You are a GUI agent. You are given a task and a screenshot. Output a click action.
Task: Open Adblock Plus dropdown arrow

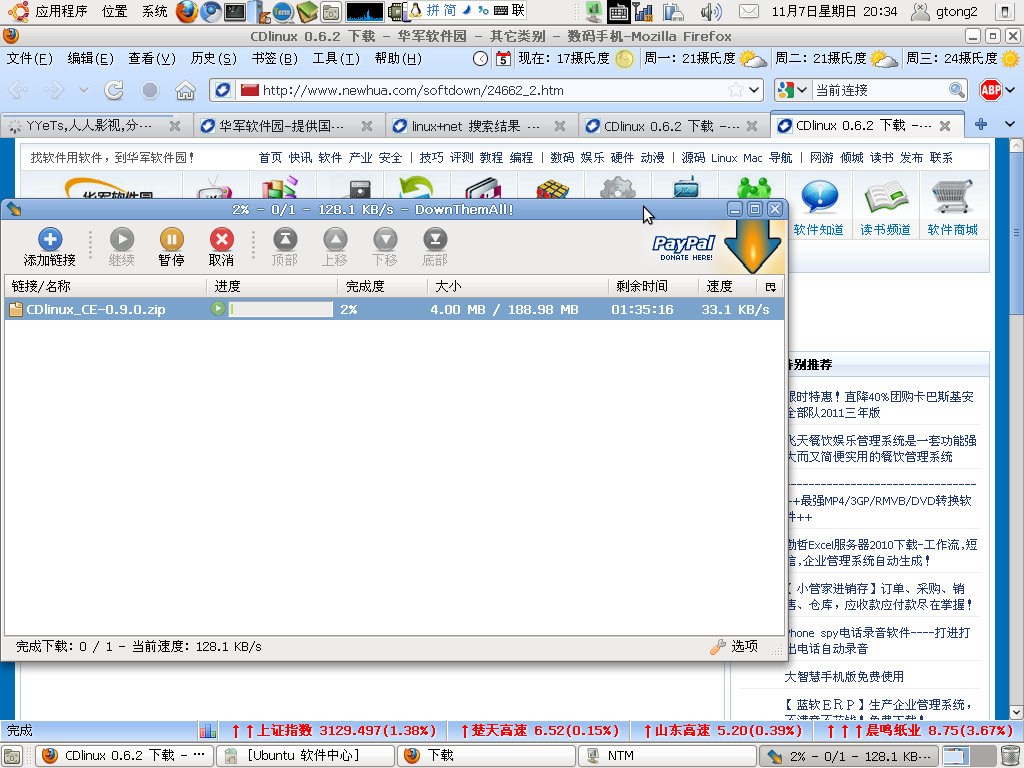point(1011,90)
